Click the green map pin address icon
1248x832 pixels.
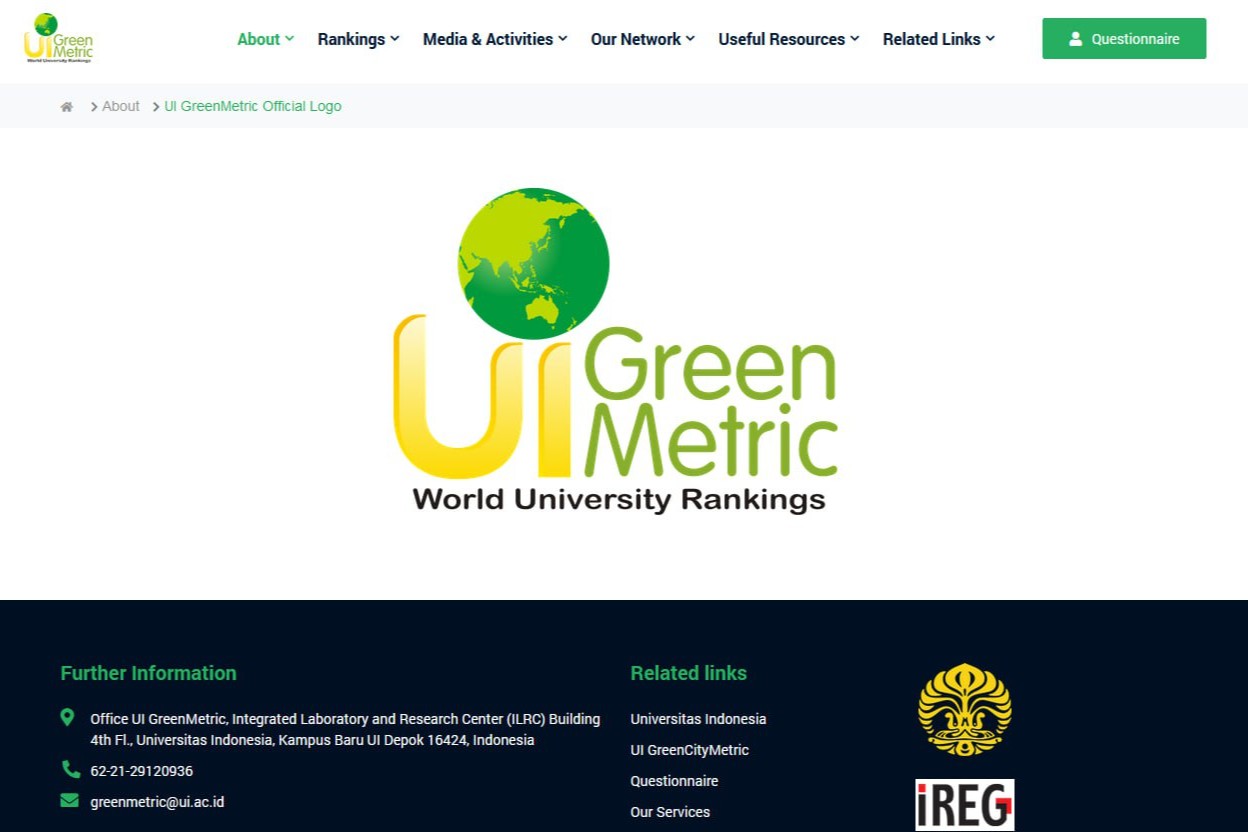[68, 717]
